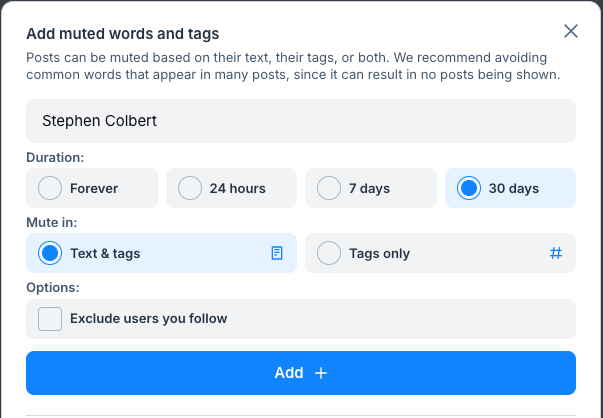Click the text-and-tags page icon

[x=277, y=253]
